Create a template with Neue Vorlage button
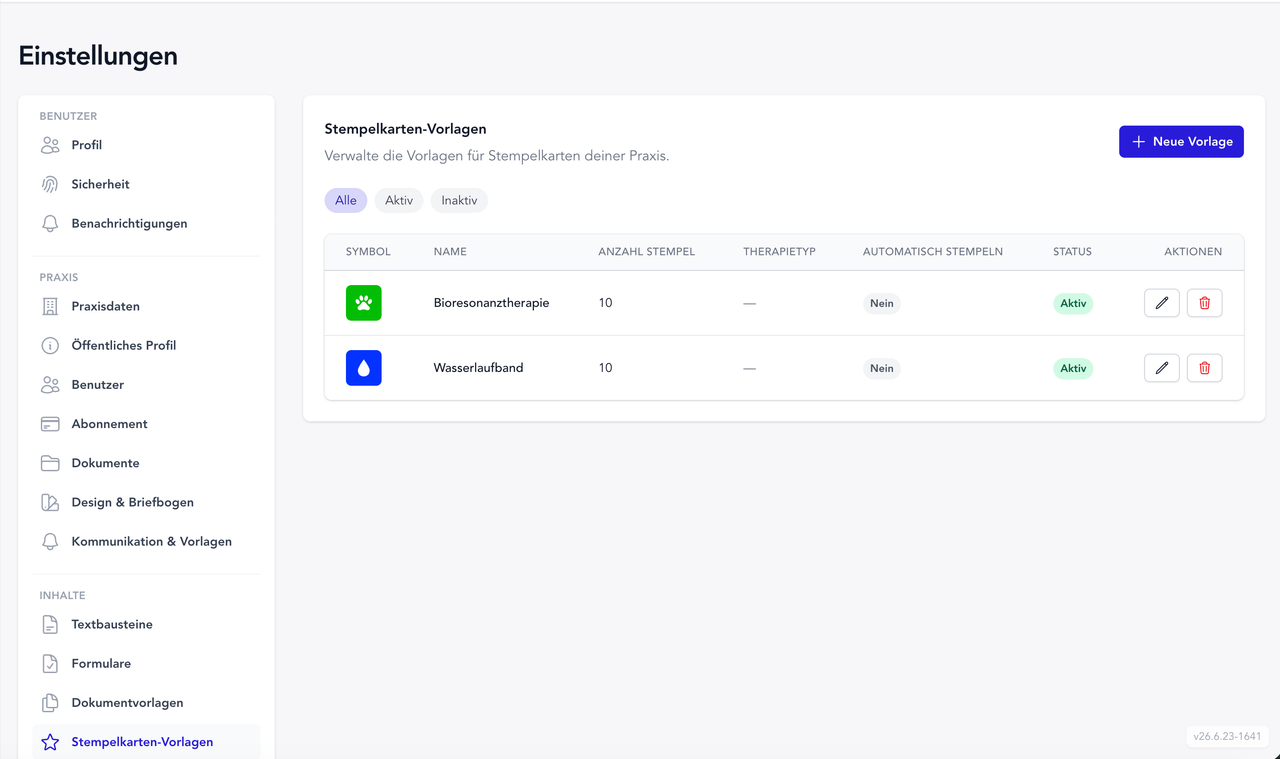This screenshot has width=1280, height=759. [x=1181, y=142]
